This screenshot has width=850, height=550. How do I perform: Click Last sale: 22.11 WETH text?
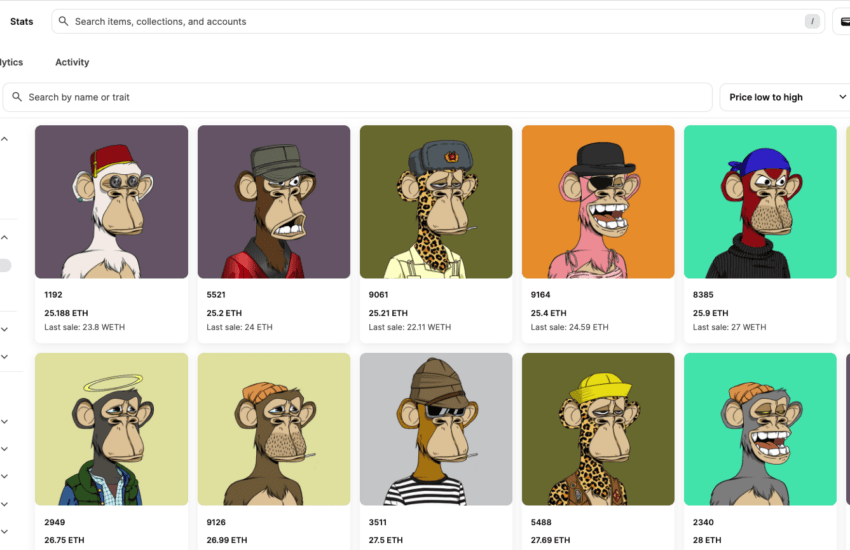410,327
